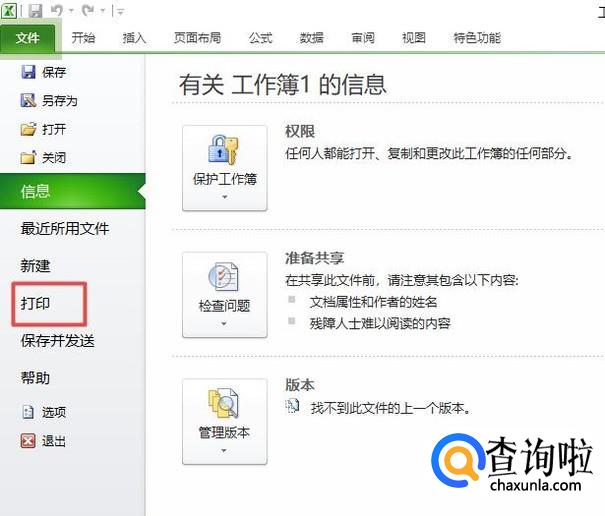Click the 关闭 folder icon
Screen dimensions: 605x516
click(x=28, y=157)
